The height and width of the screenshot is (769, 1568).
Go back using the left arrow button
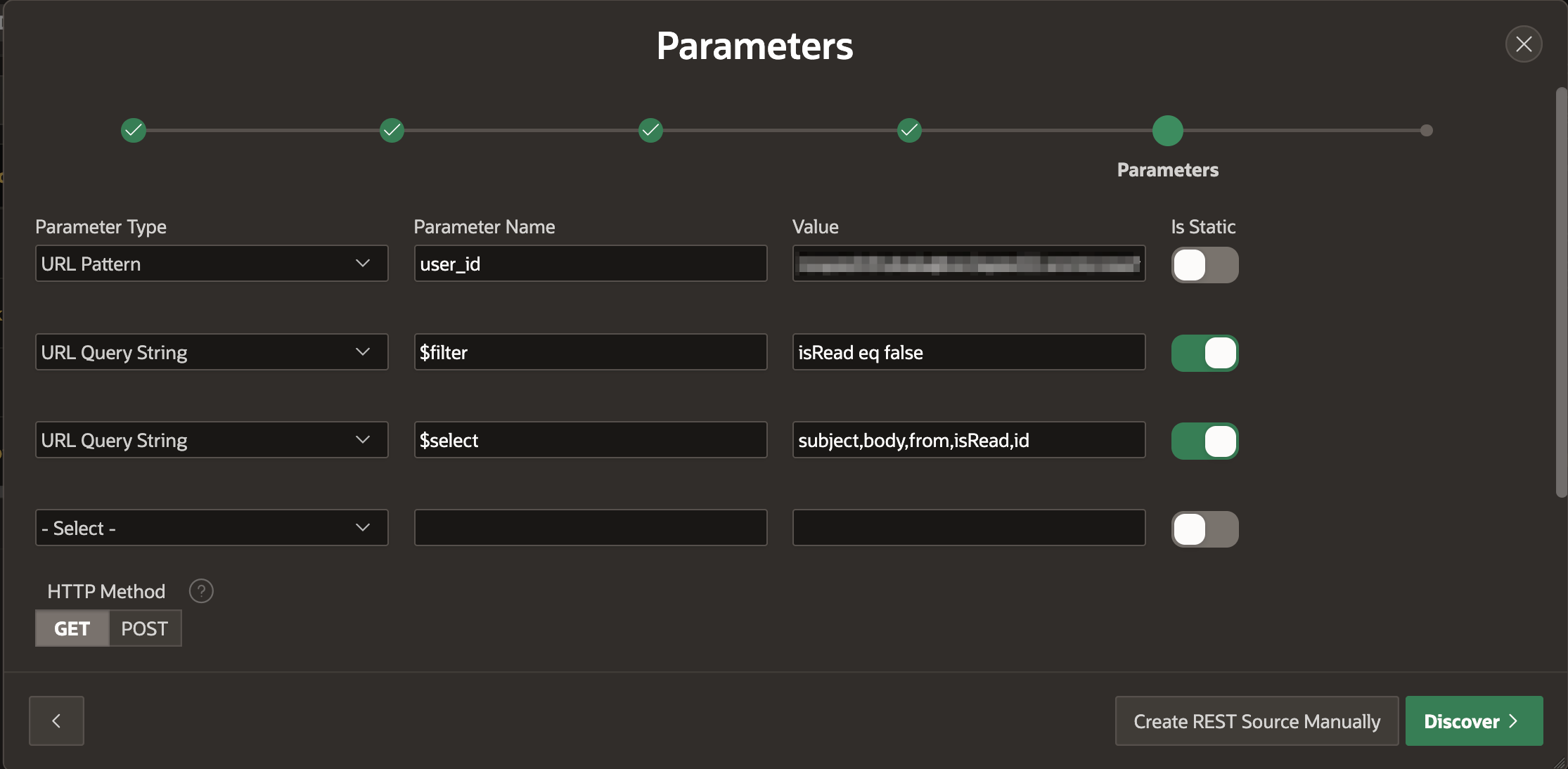tap(56, 720)
